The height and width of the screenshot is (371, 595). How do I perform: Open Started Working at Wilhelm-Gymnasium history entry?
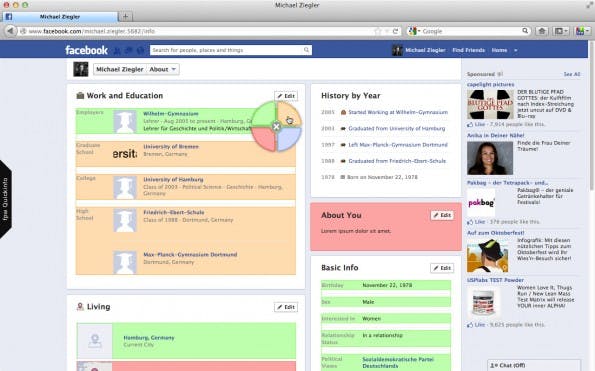coord(398,112)
